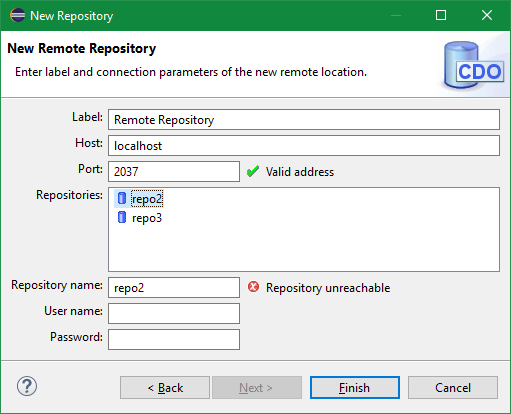
Task: Click the help question mark icon
Action: click(x=27, y=386)
